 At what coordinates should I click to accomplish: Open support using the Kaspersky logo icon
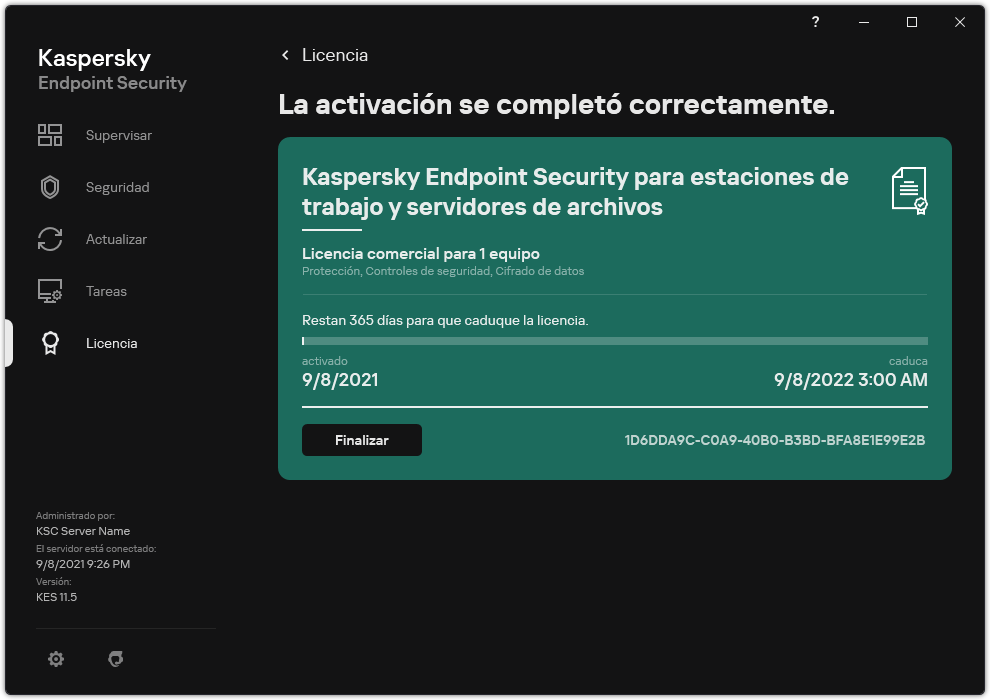click(x=117, y=659)
